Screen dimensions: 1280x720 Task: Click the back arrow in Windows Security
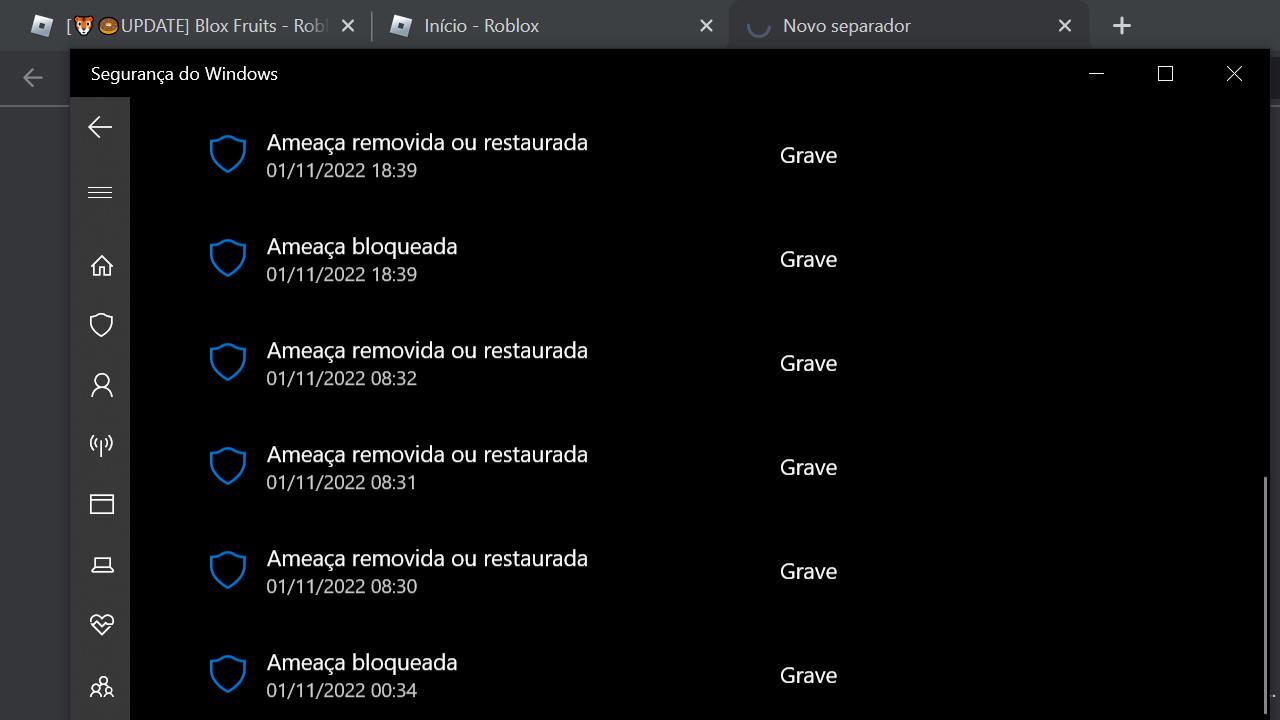(x=100, y=127)
